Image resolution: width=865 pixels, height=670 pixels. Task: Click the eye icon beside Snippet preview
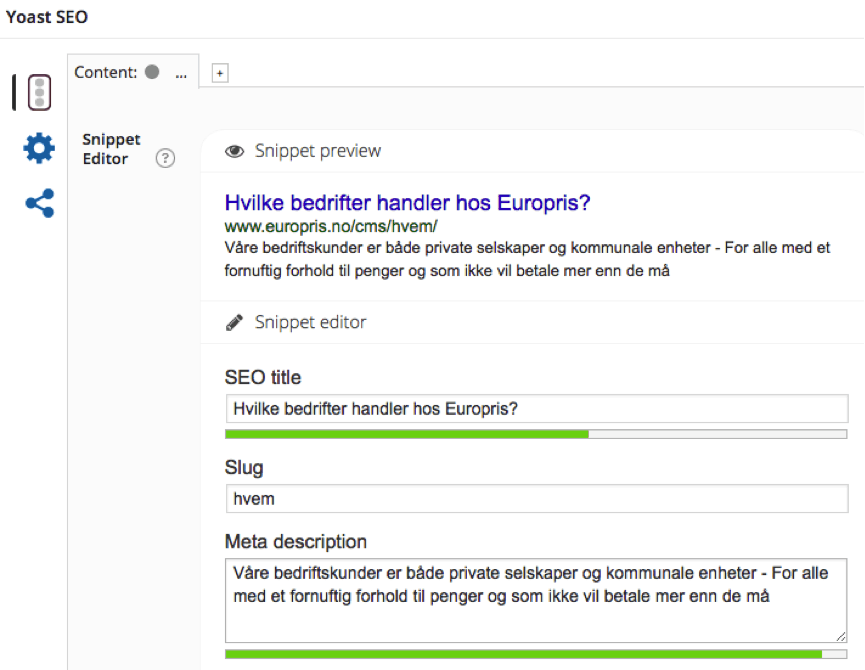(235, 151)
